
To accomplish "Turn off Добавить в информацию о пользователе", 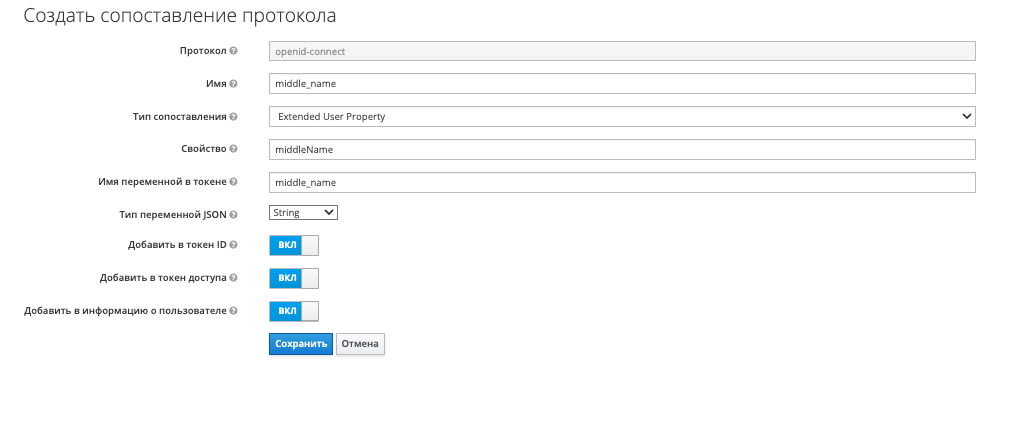I will (x=293, y=310).
